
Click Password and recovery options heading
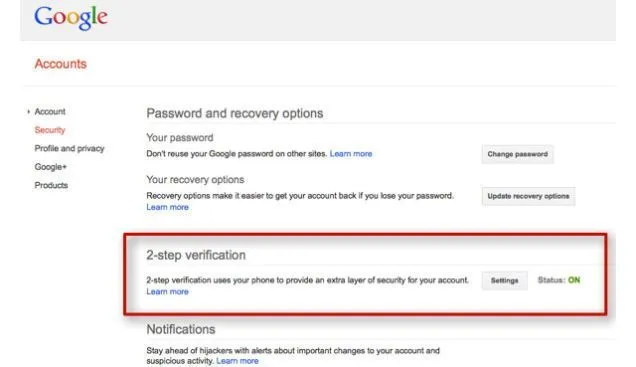[x=235, y=113]
